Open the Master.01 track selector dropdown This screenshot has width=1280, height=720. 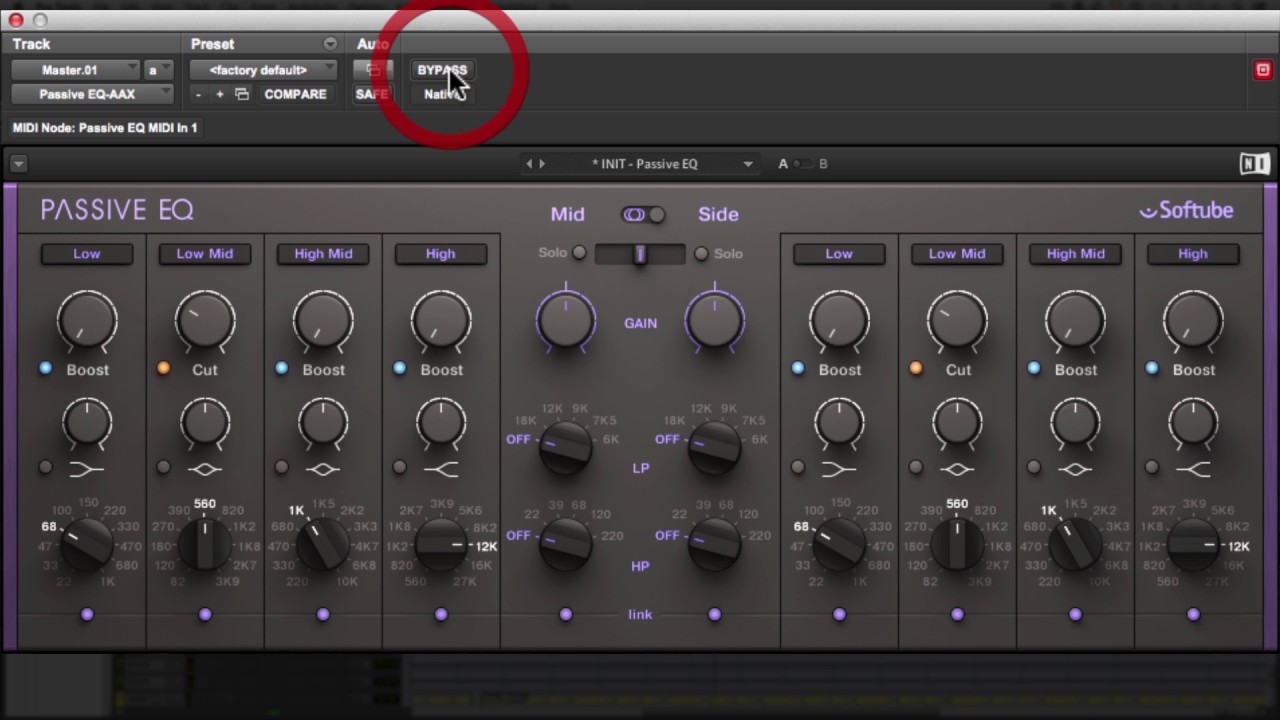pyautogui.click(x=75, y=70)
